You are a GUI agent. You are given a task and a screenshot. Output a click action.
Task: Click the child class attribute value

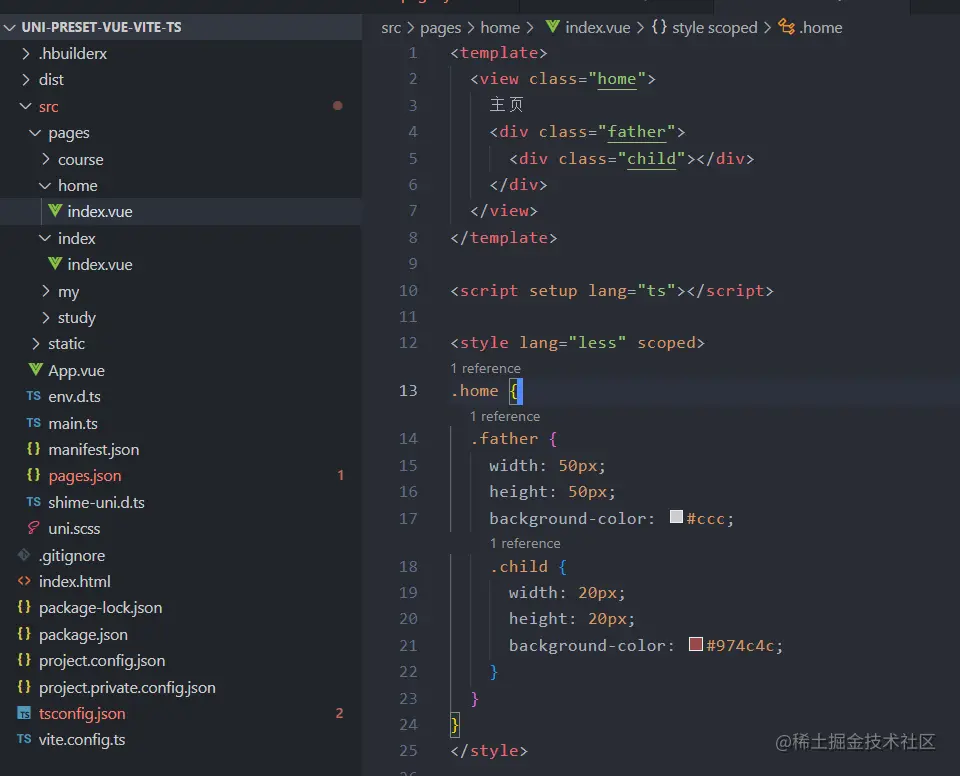click(651, 159)
